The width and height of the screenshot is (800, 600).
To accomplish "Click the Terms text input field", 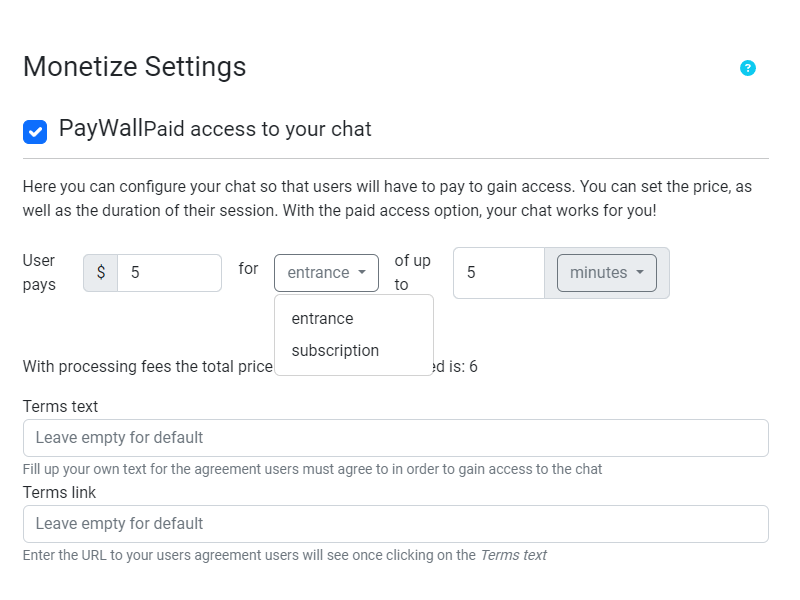I will click(395, 437).
